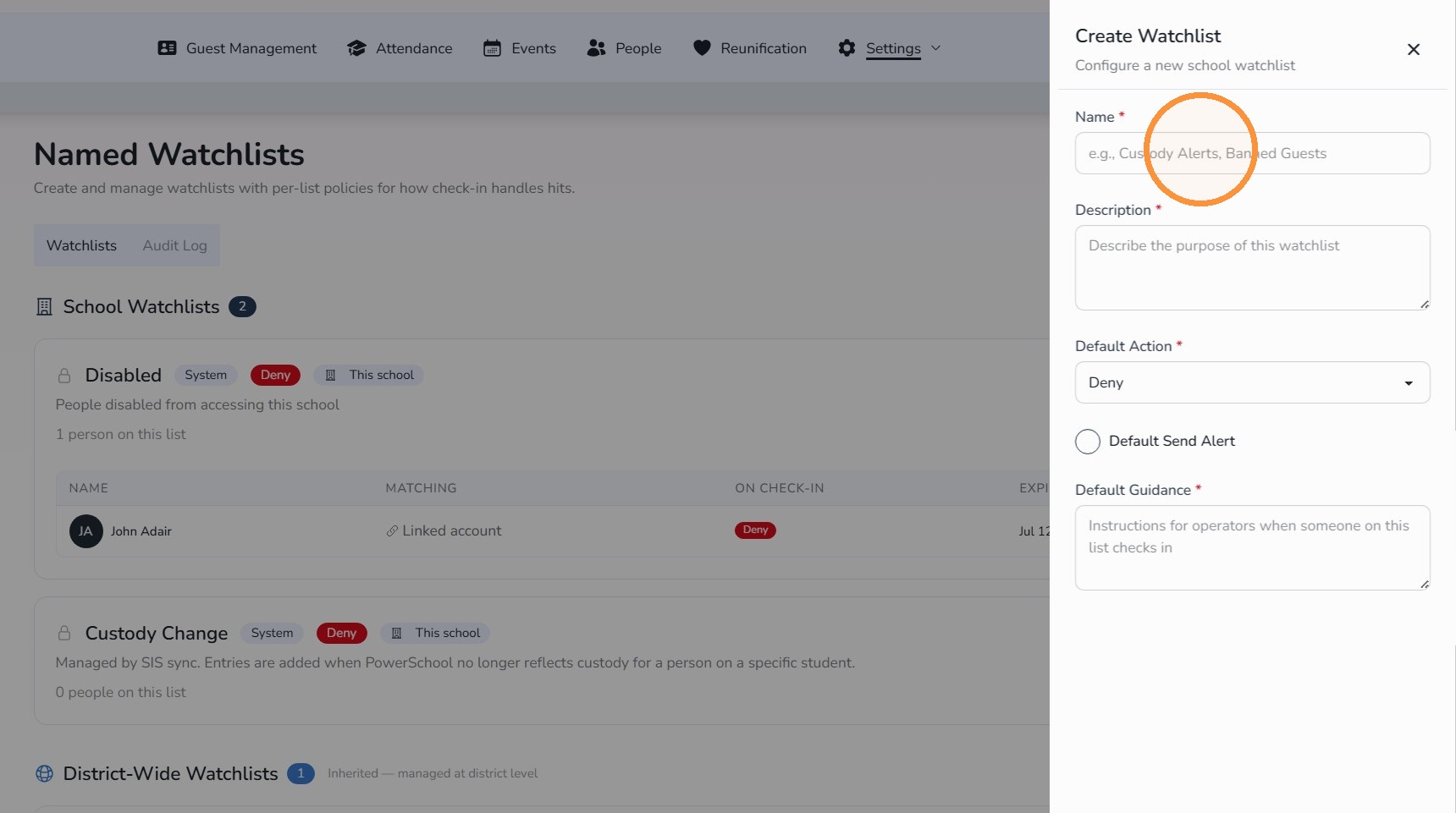
Task: Click building icon in Disabled's This school tag
Action: [331, 376]
